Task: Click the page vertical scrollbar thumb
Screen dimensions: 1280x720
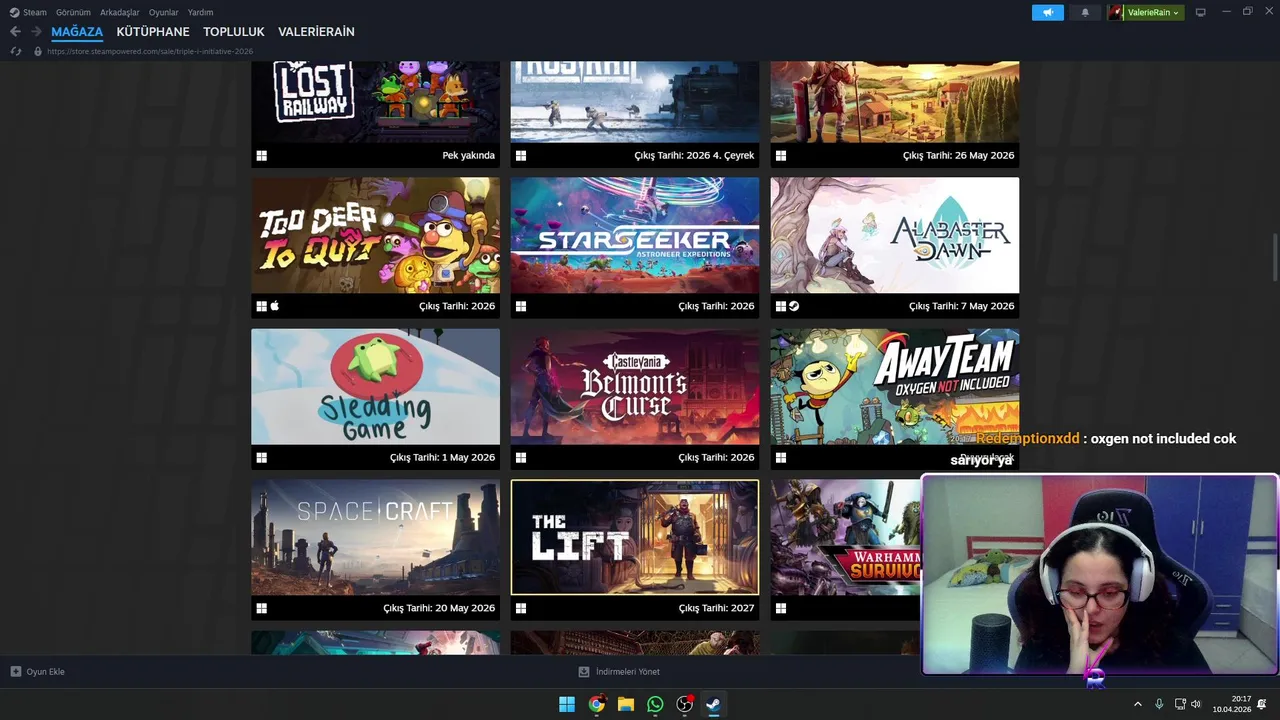Action: [1274, 258]
